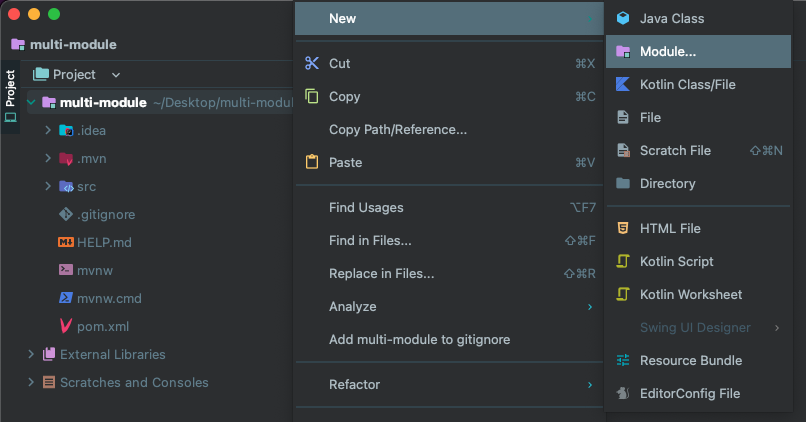Image resolution: width=806 pixels, height=422 pixels.
Task: Click the Project tool window stripe button
Action: (10, 97)
